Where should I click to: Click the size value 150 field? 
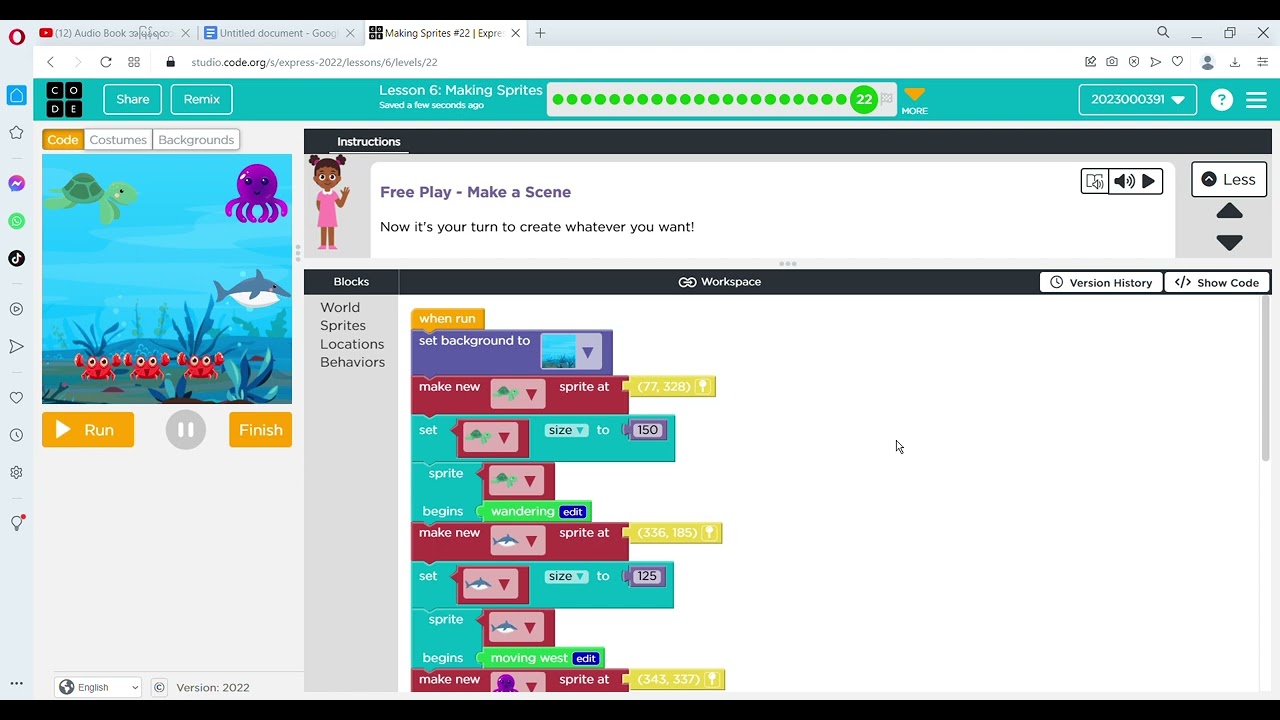pos(648,430)
